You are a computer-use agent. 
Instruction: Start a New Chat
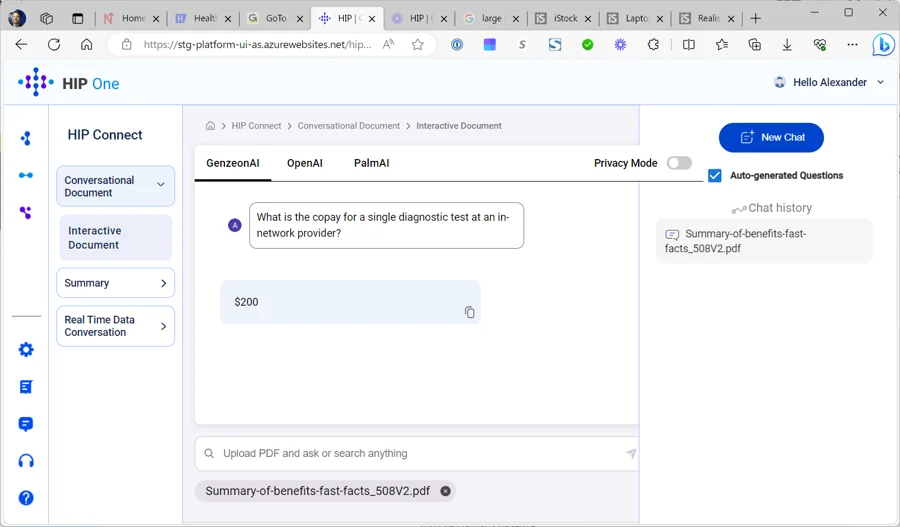tap(771, 137)
